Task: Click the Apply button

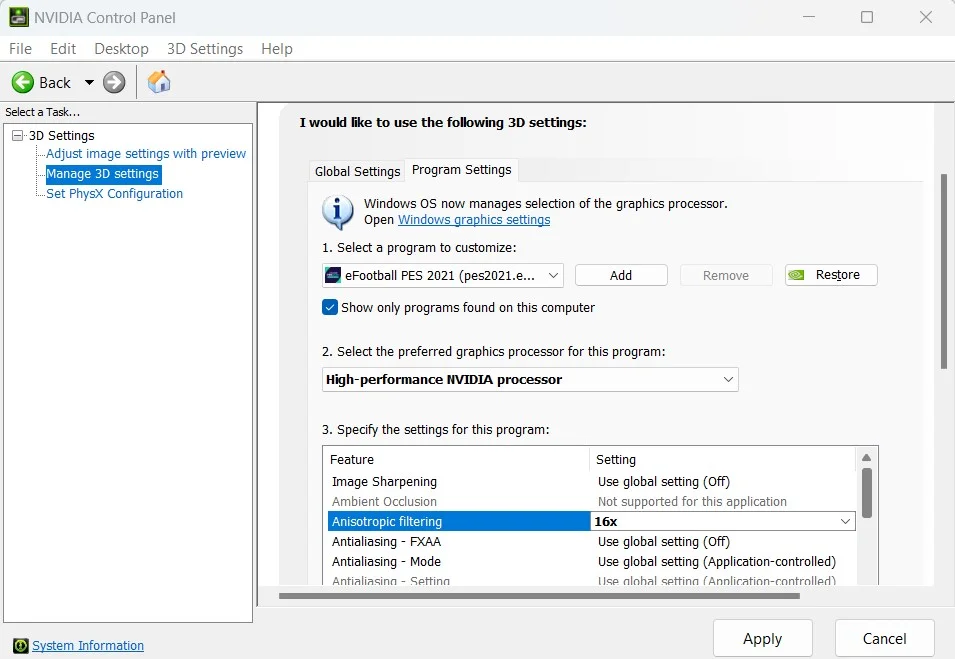Action: [x=763, y=639]
